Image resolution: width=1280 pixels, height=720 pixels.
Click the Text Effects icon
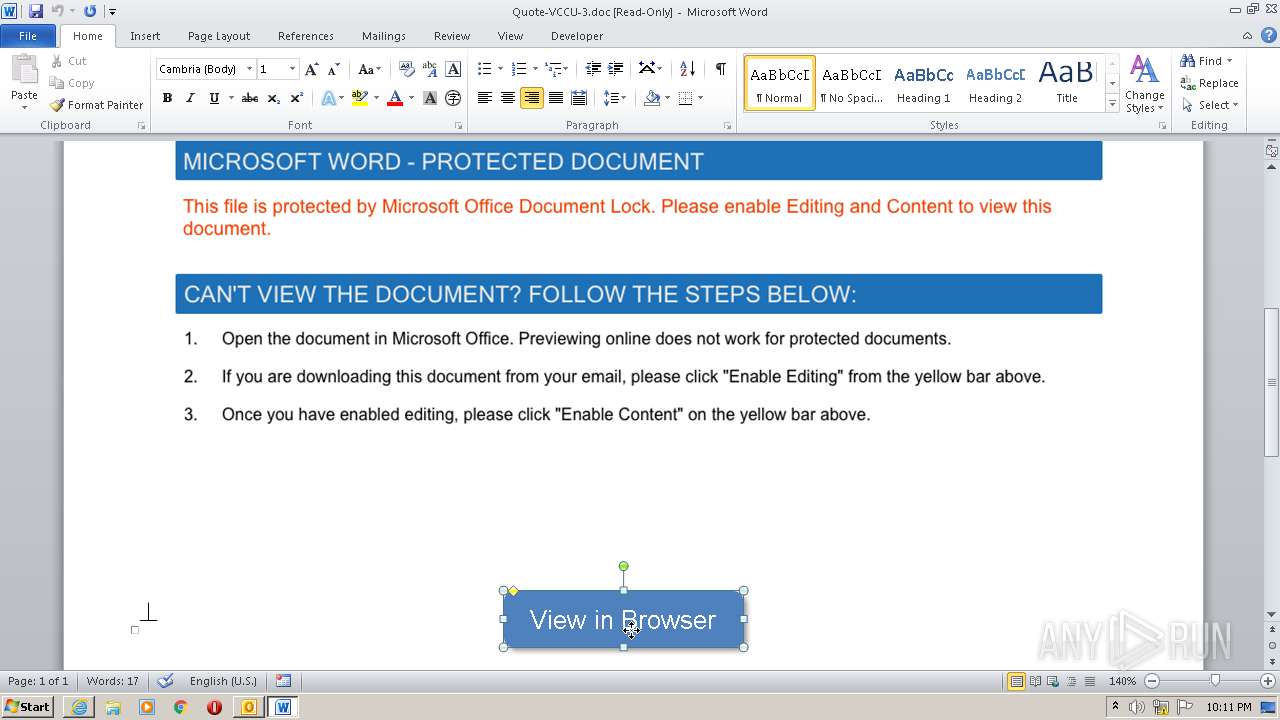pos(328,98)
